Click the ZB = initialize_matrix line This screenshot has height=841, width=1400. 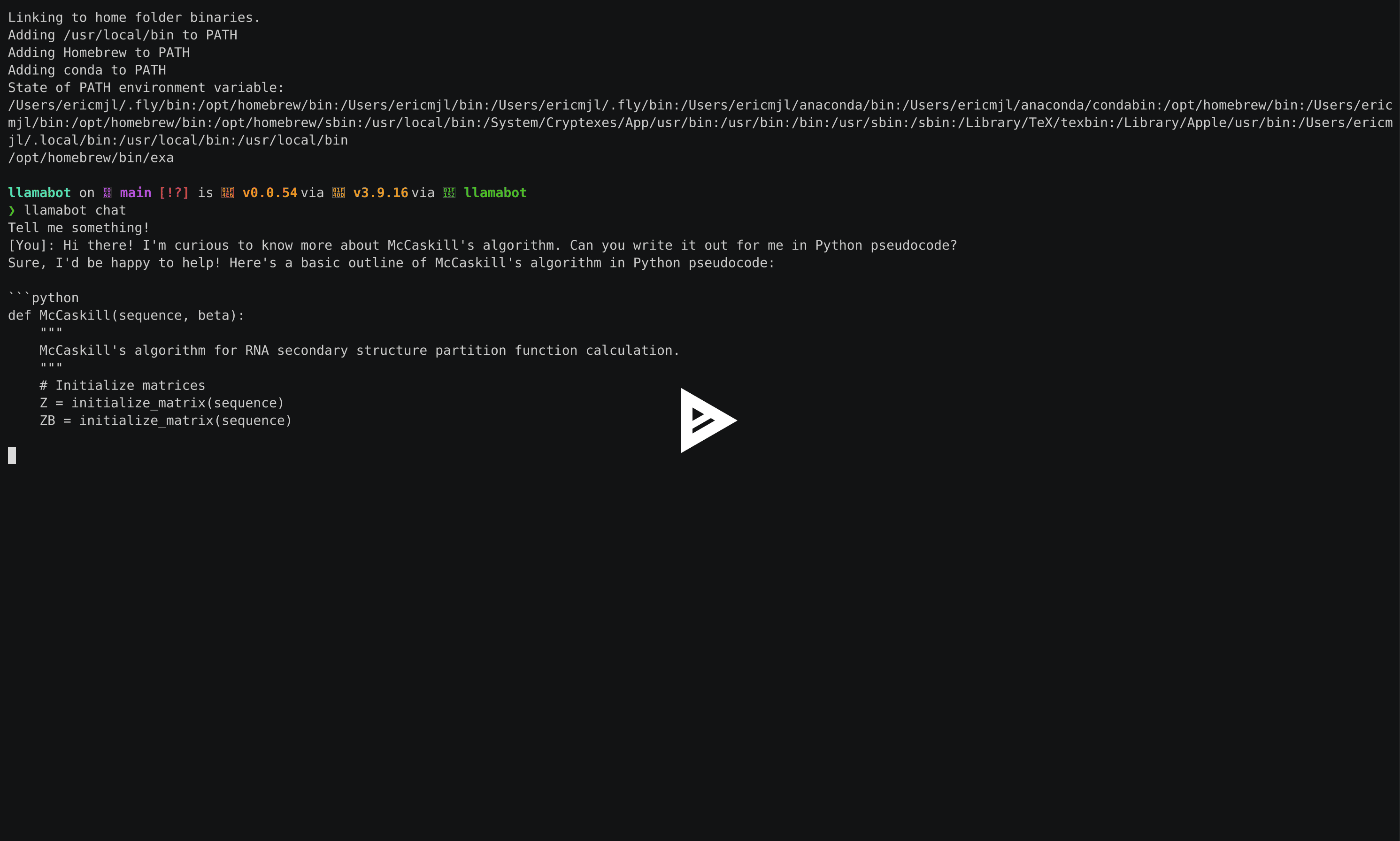[x=166, y=420]
